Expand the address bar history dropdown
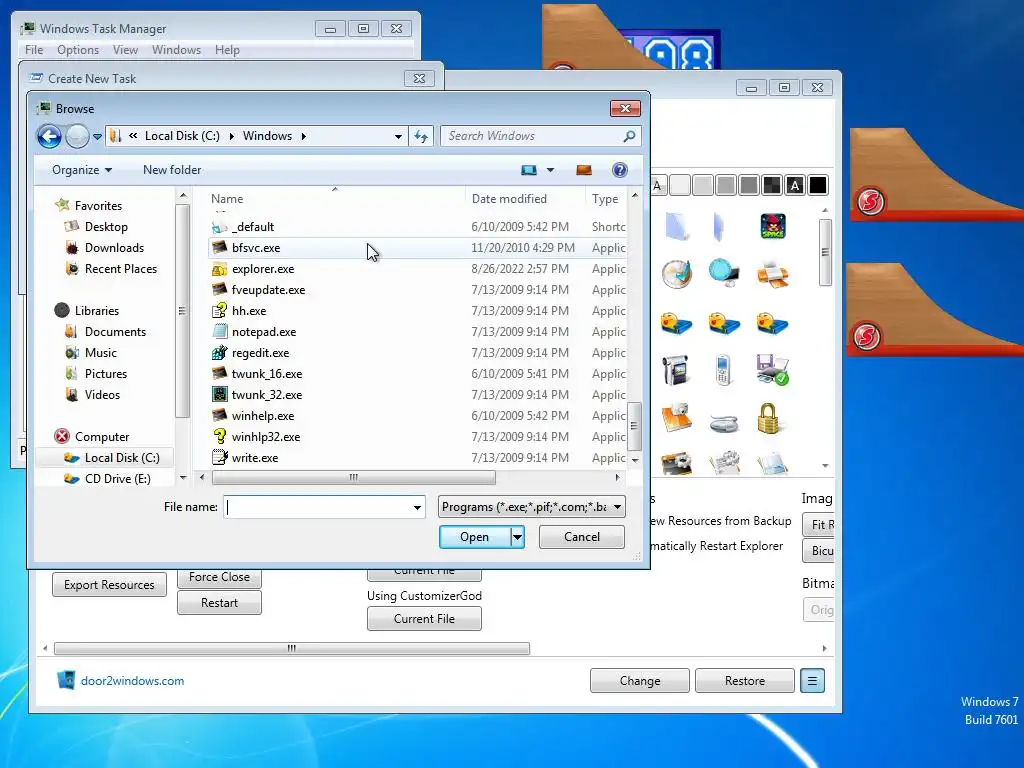Image resolution: width=1024 pixels, height=768 pixels. 398,136
